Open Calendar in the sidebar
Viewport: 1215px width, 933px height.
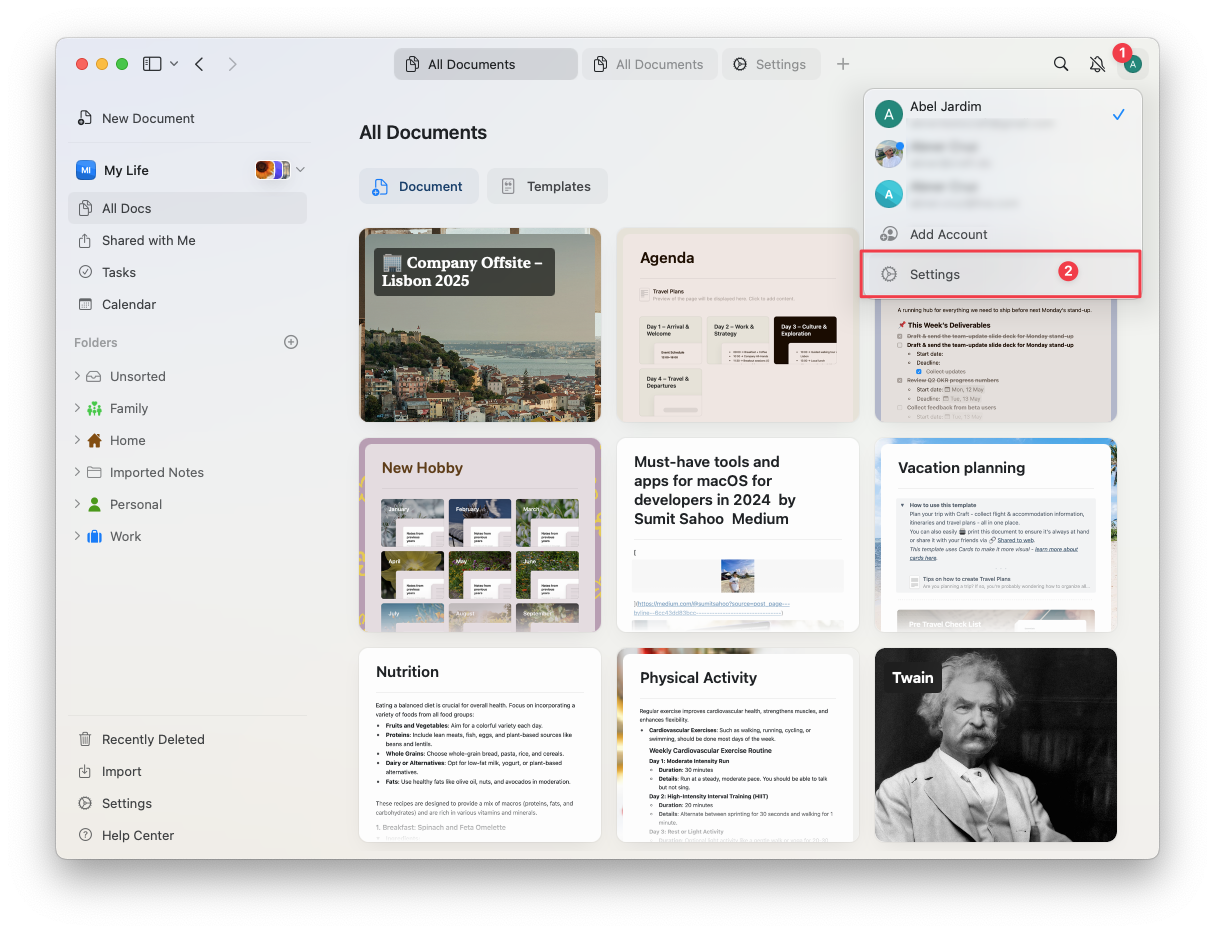pyautogui.click(x=188, y=304)
